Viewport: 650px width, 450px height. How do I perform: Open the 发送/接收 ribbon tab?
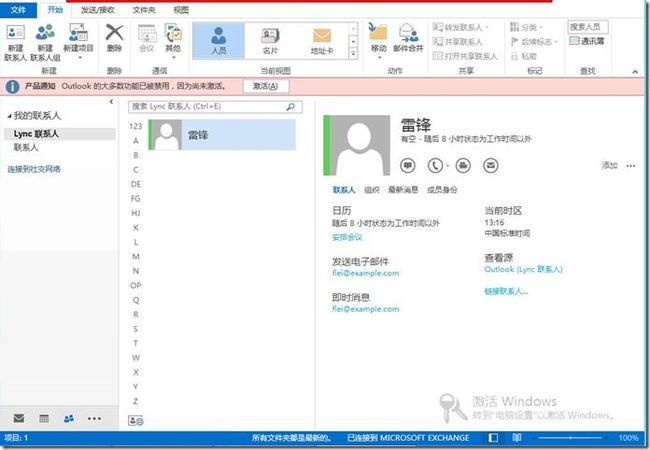pos(98,8)
